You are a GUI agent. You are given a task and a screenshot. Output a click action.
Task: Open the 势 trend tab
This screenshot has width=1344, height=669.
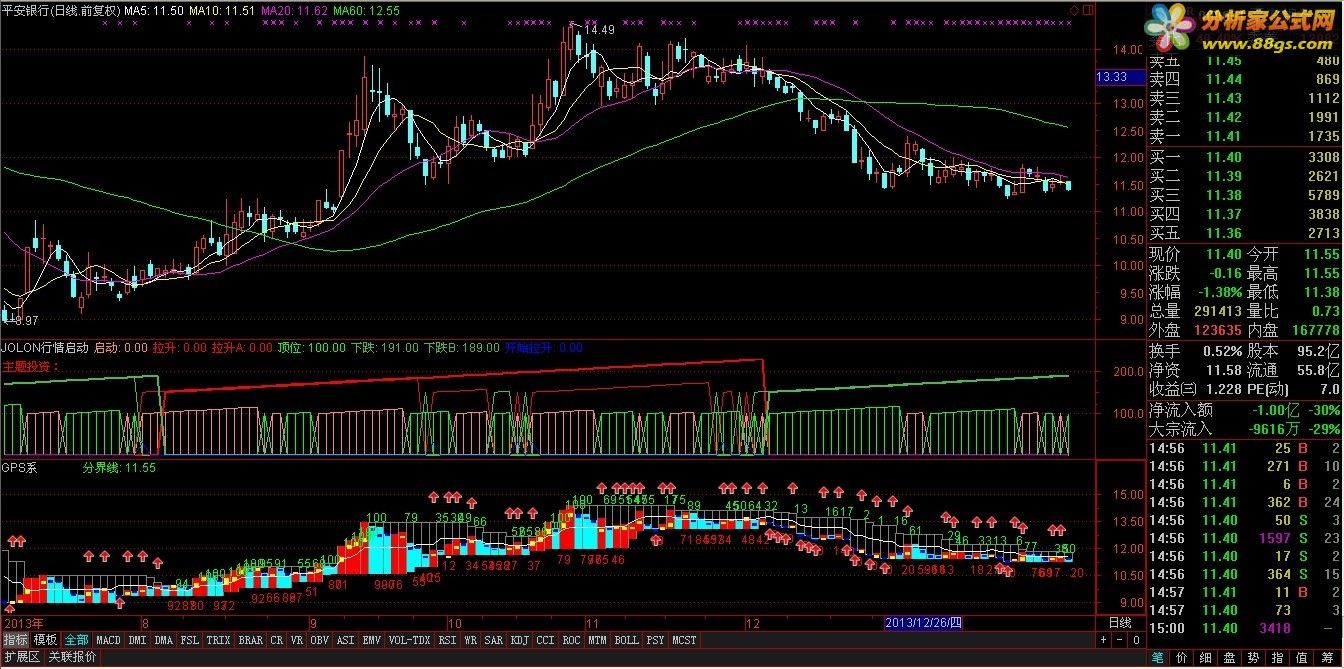1254,658
